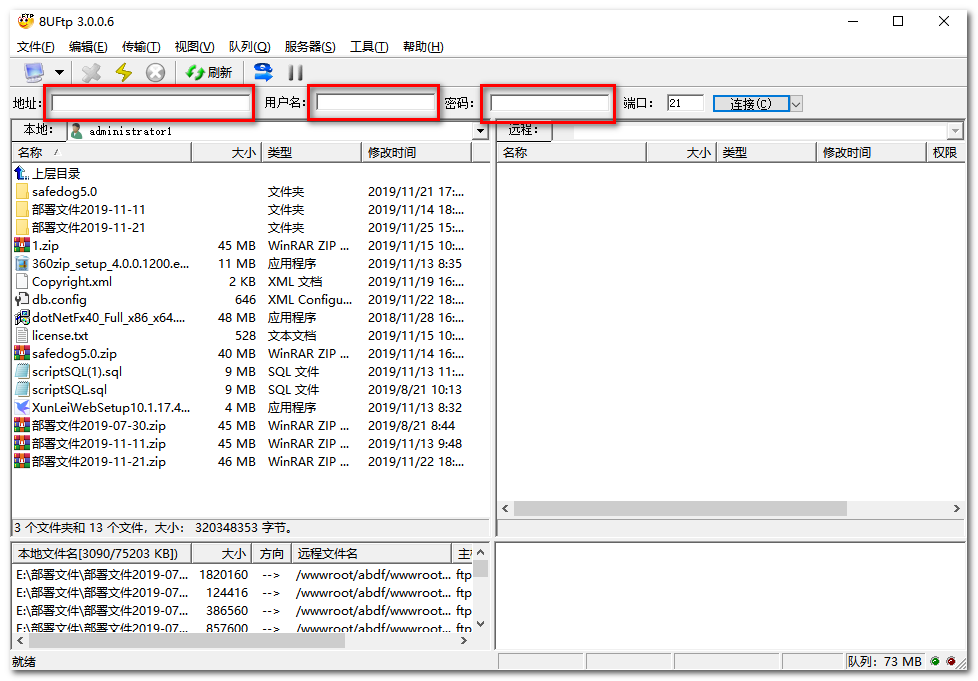
Task: Sort remote files by 权限 column
Action: point(945,153)
